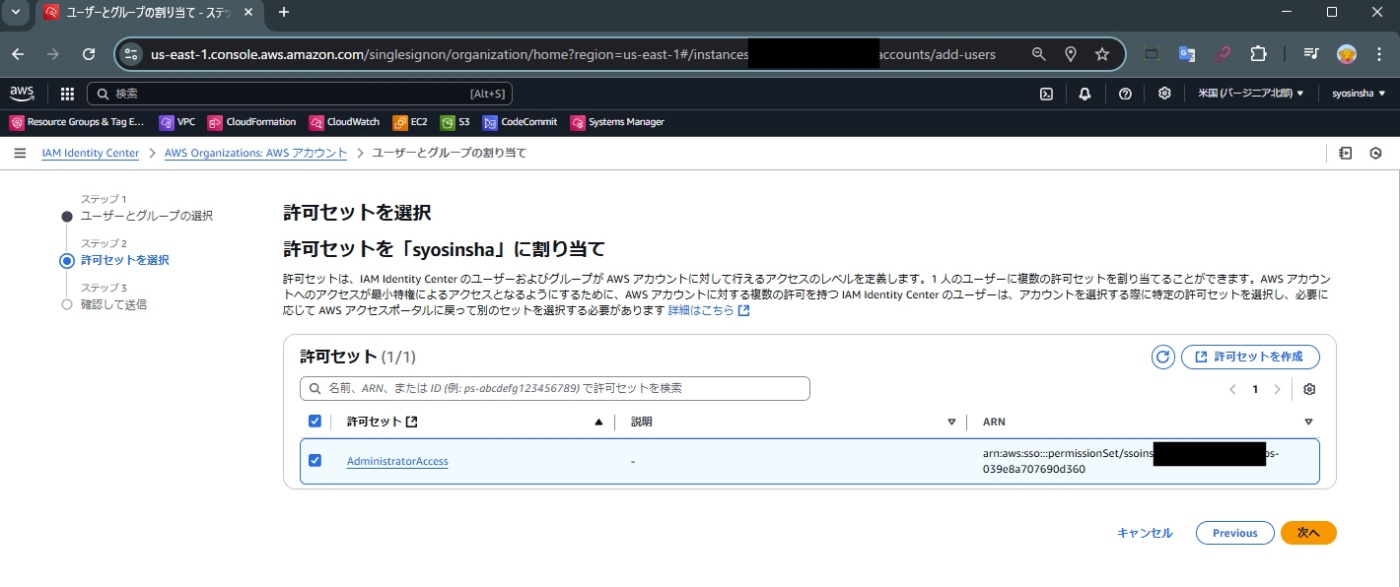Uncheck the AdministratorAccess row checkbox
Screen dimensions: 1400x587
tap(315, 460)
